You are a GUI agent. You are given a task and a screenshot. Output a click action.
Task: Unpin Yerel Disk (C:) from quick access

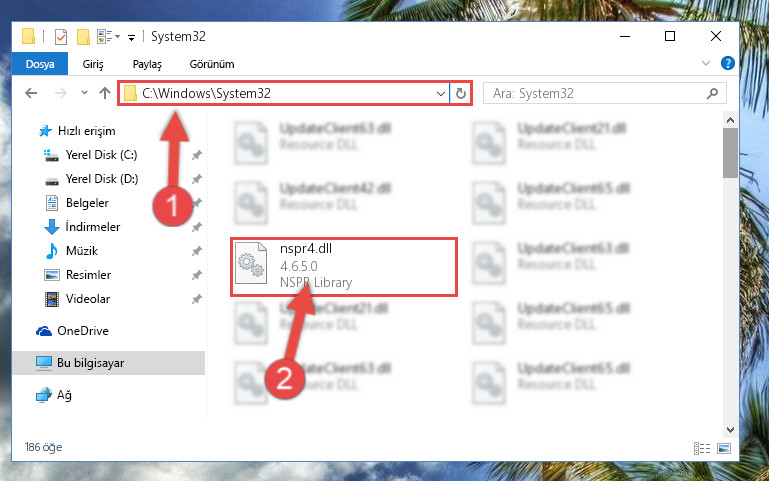197,155
